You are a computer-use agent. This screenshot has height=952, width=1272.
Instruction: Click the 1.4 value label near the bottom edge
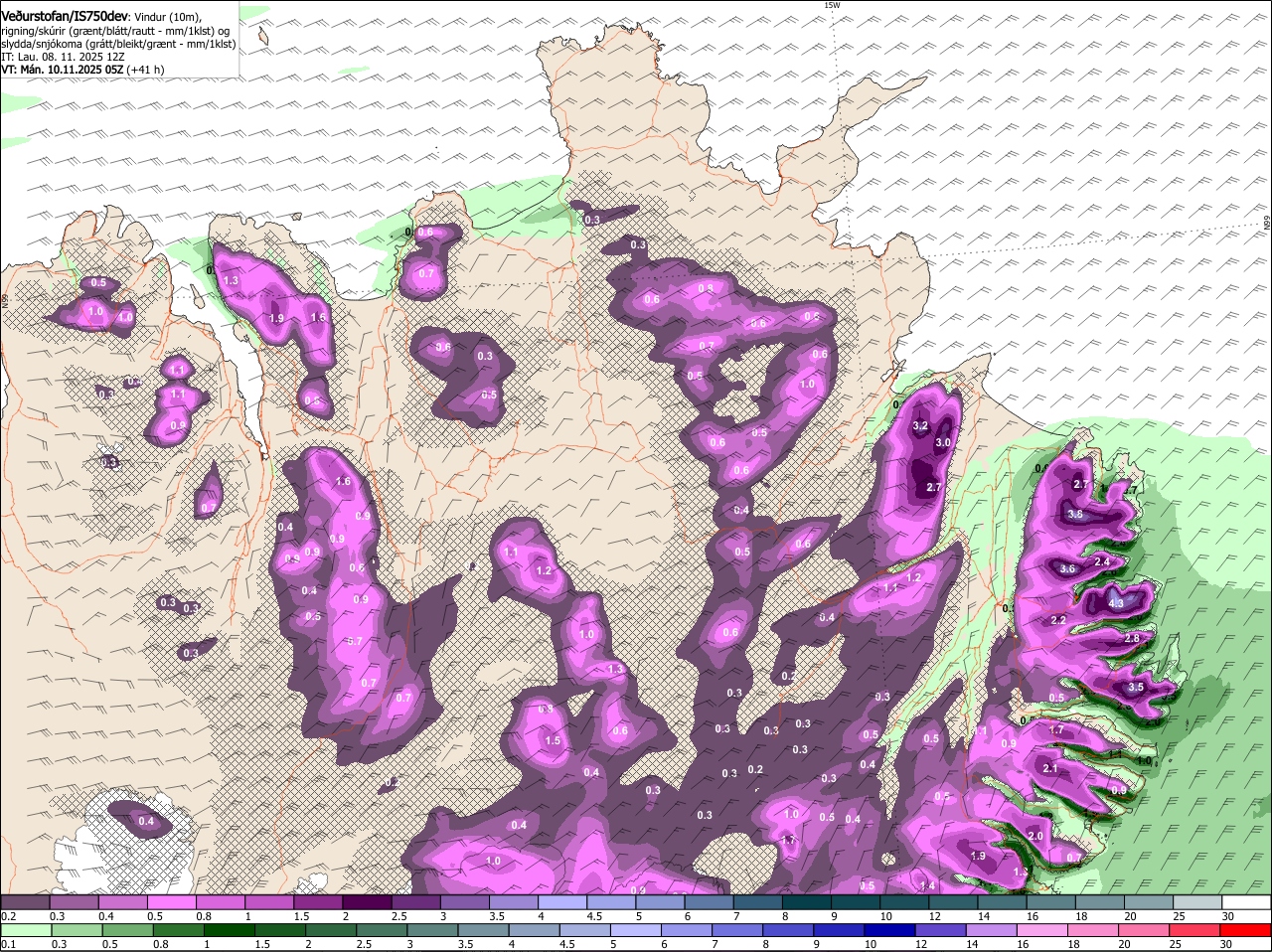(928, 885)
